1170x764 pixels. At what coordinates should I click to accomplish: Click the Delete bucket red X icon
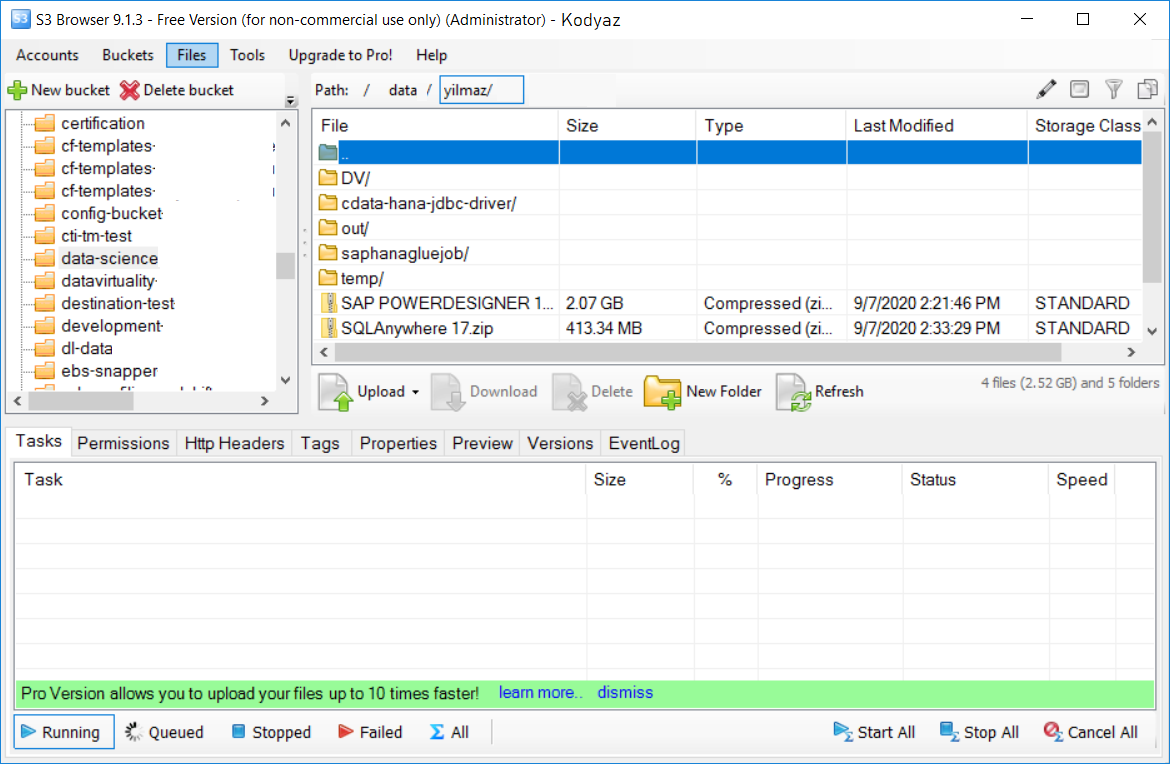click(x=130, y=90)
